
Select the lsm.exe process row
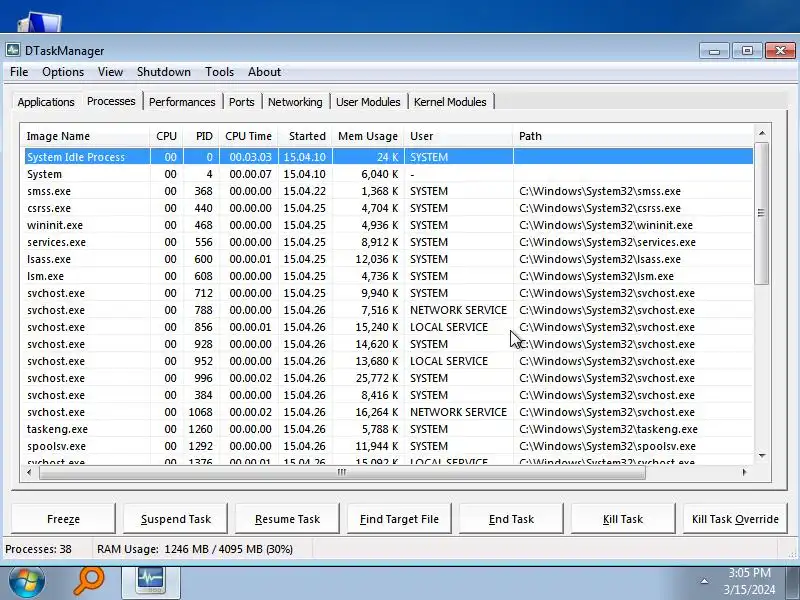point(388,276)
